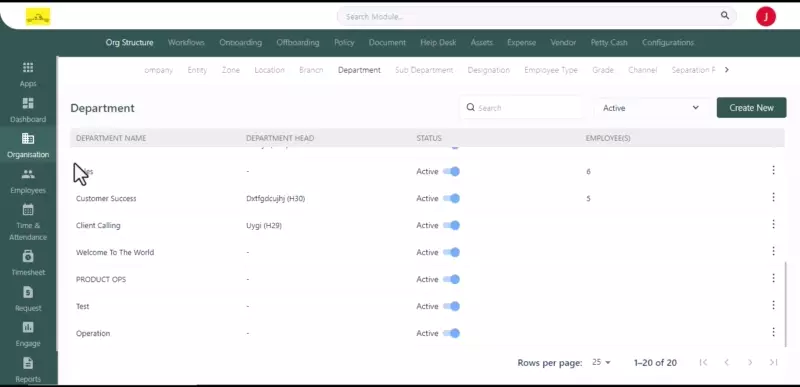Open Rows per page dropdown
The height and width of the screenshot is (387, 800).
pos(601,363)
